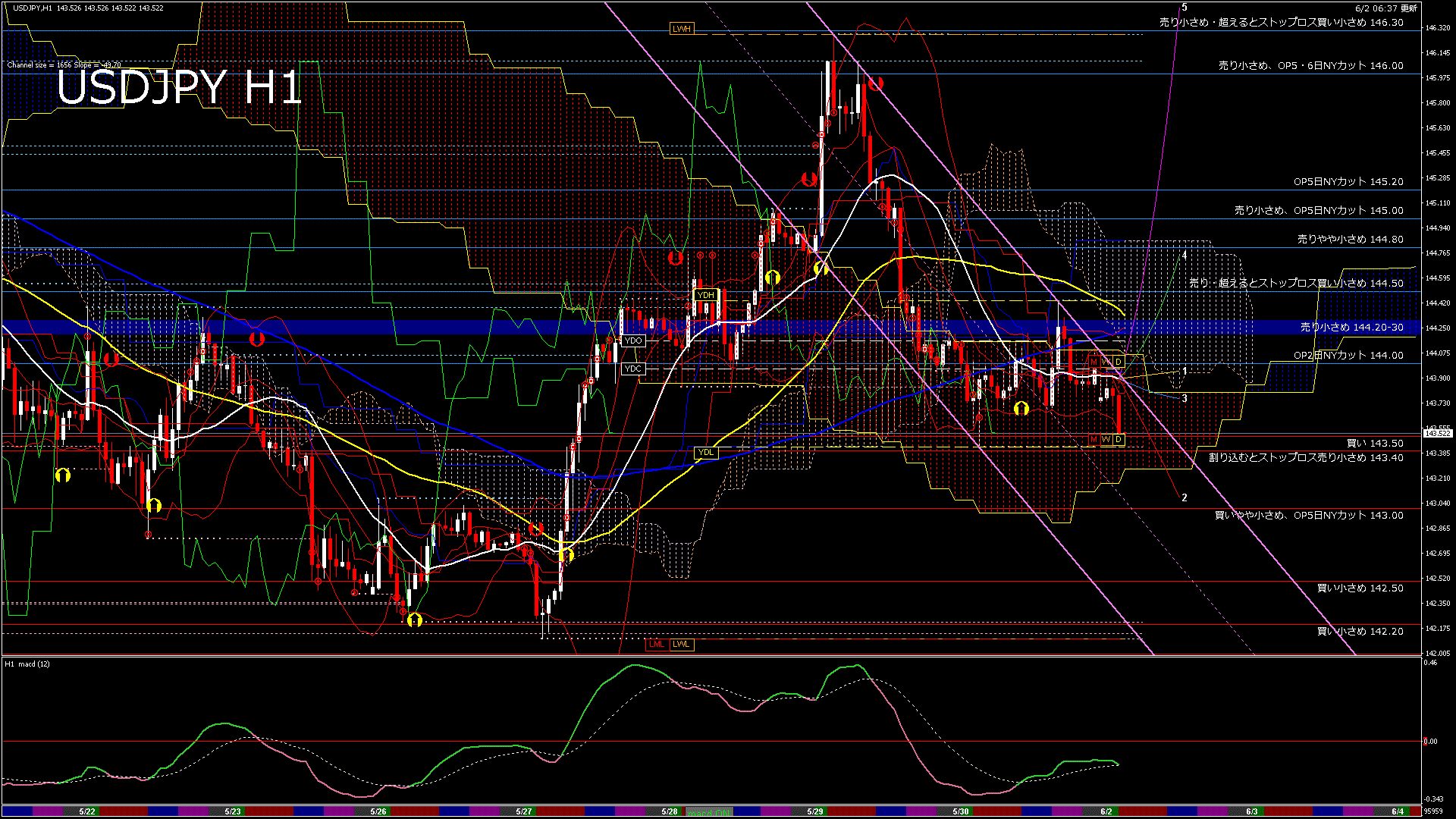Click the 145.285 value on the price axis
1456x819 pixels.
click(x=1438, y=178)
